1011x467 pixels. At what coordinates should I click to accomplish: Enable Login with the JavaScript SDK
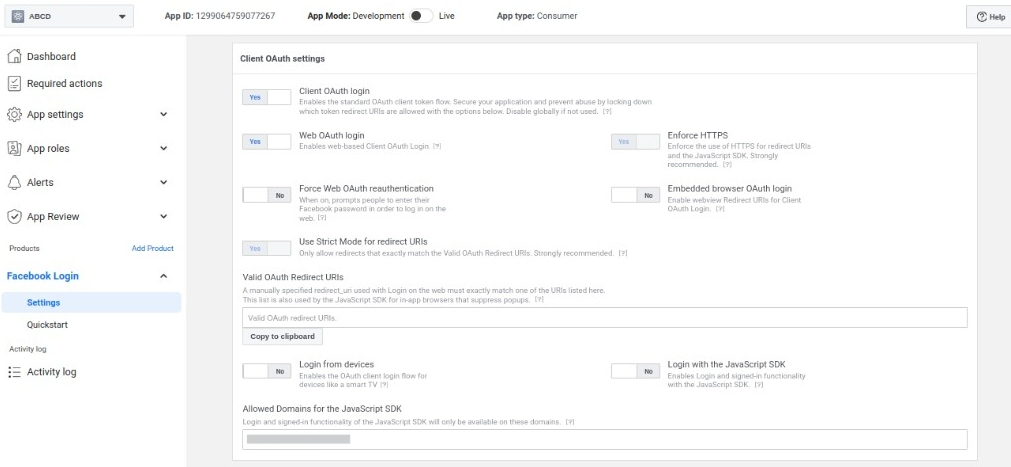coord(635,371)
